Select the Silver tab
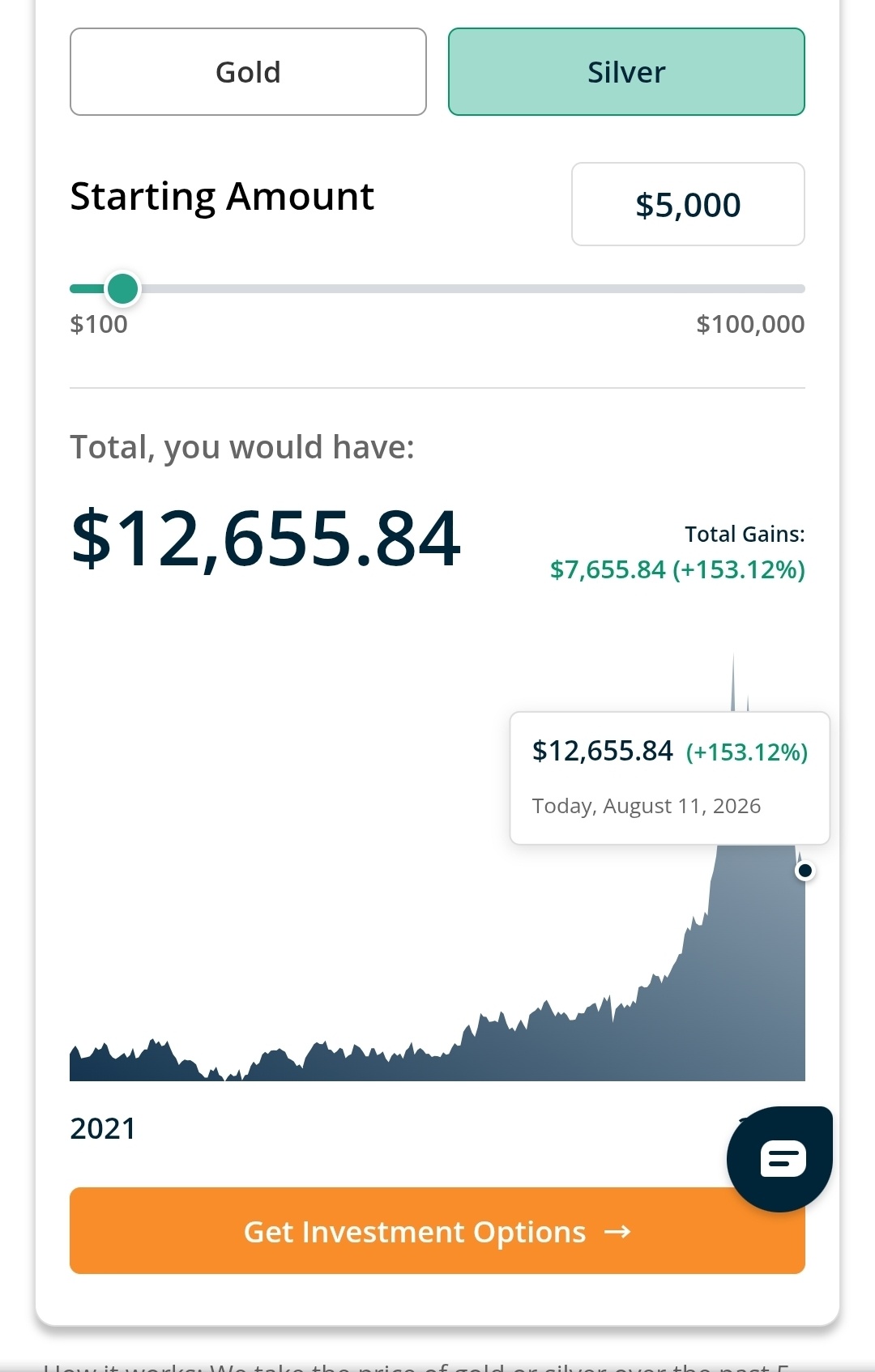Screen dimensions: 875x1372 coord(626,72)
